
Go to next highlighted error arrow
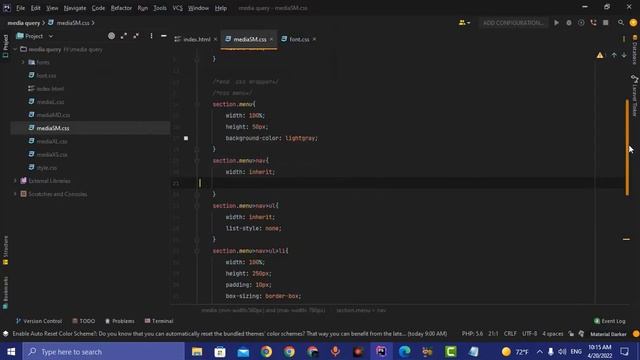tap(624, 55)
